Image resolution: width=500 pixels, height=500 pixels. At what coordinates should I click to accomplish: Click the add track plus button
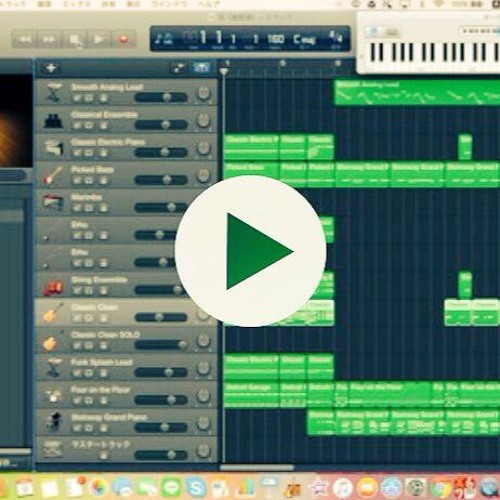click(x=51, y=69)
